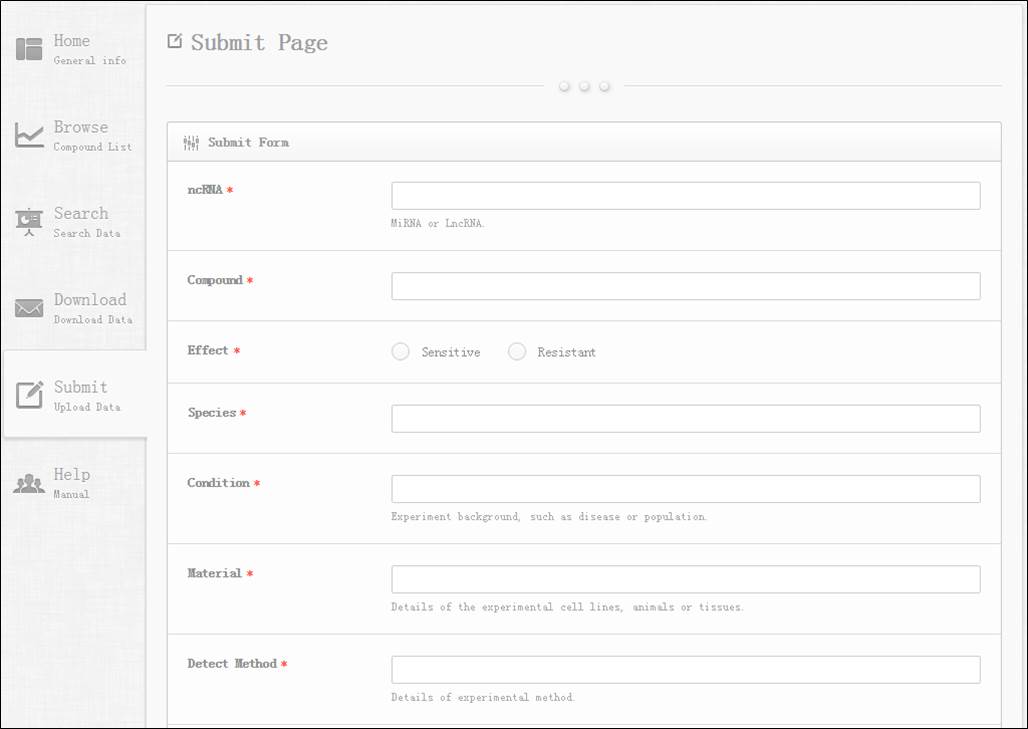
Task: Click the 'Sensitive' label text
Action: tap(451, 353)
